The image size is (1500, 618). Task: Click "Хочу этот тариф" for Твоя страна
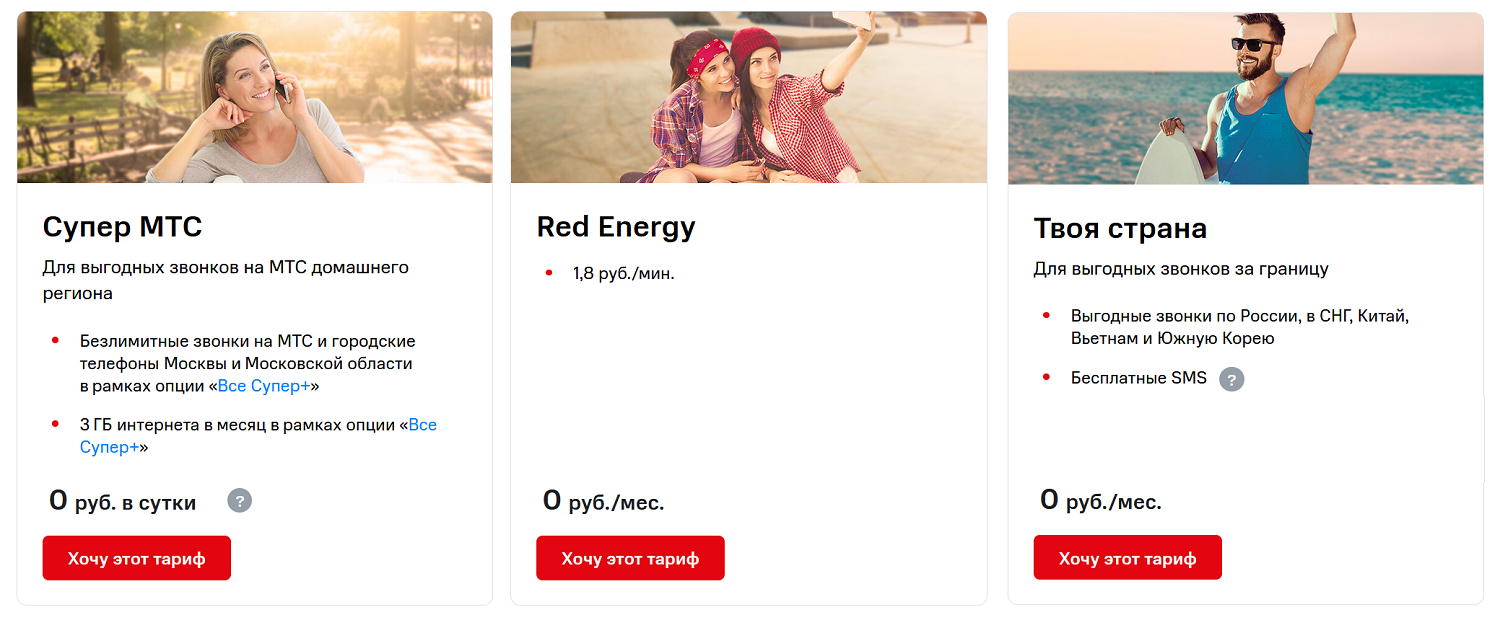[x=1127, y=558]
